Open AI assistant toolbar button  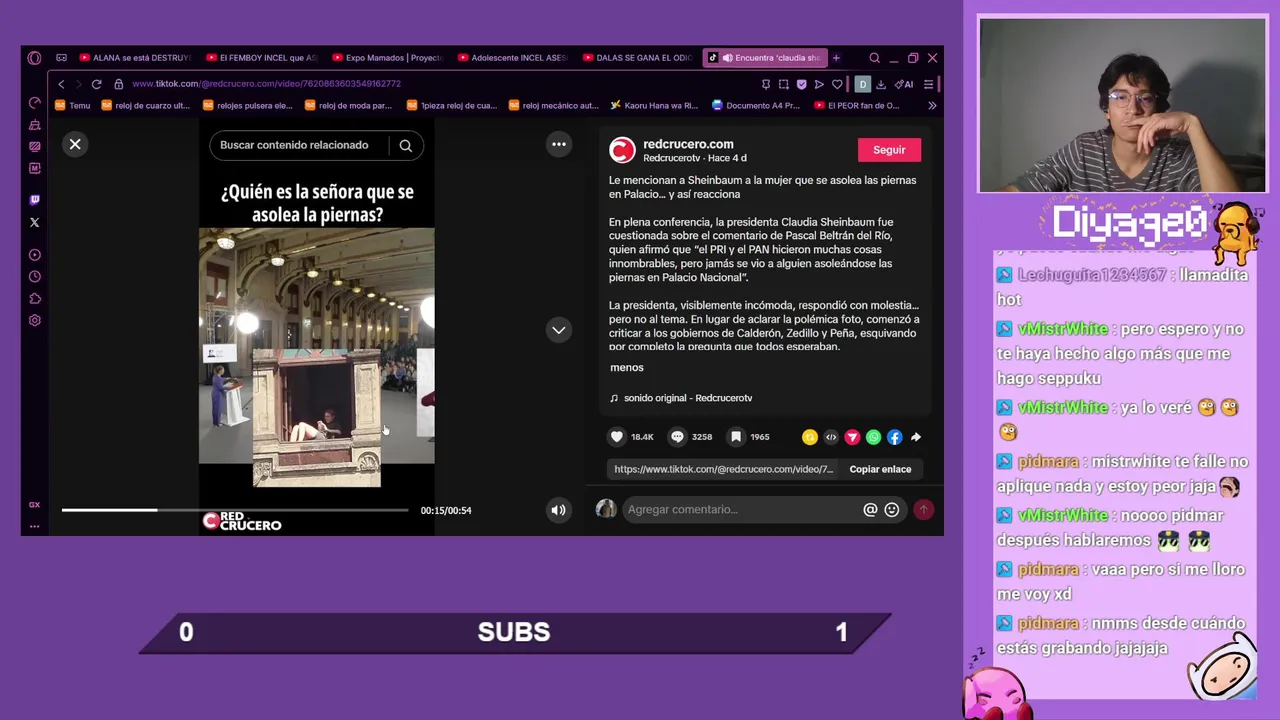coord(904,84)
